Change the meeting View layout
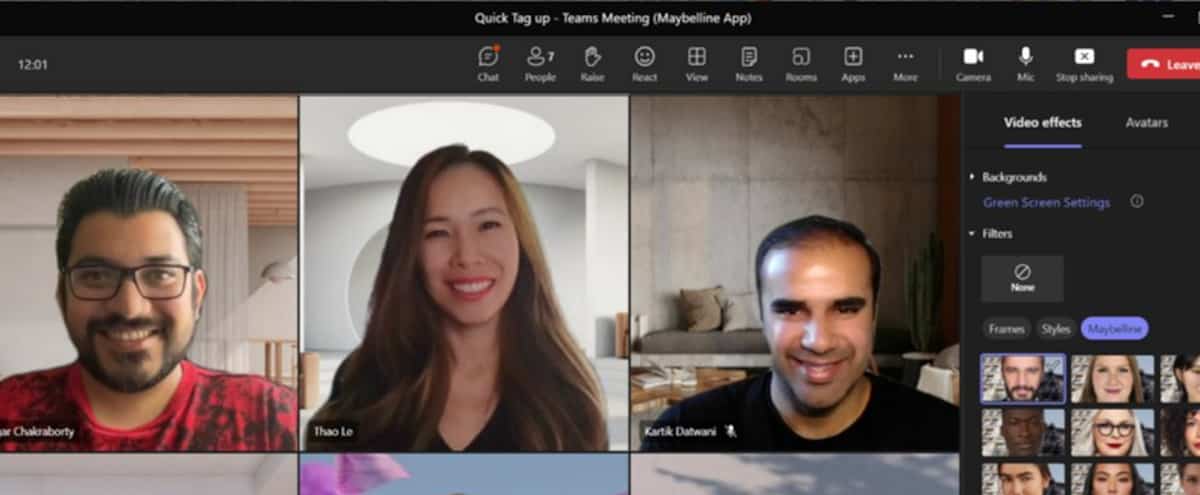Viewport: 1200px width, 495px height. click(x=697, y=64)
